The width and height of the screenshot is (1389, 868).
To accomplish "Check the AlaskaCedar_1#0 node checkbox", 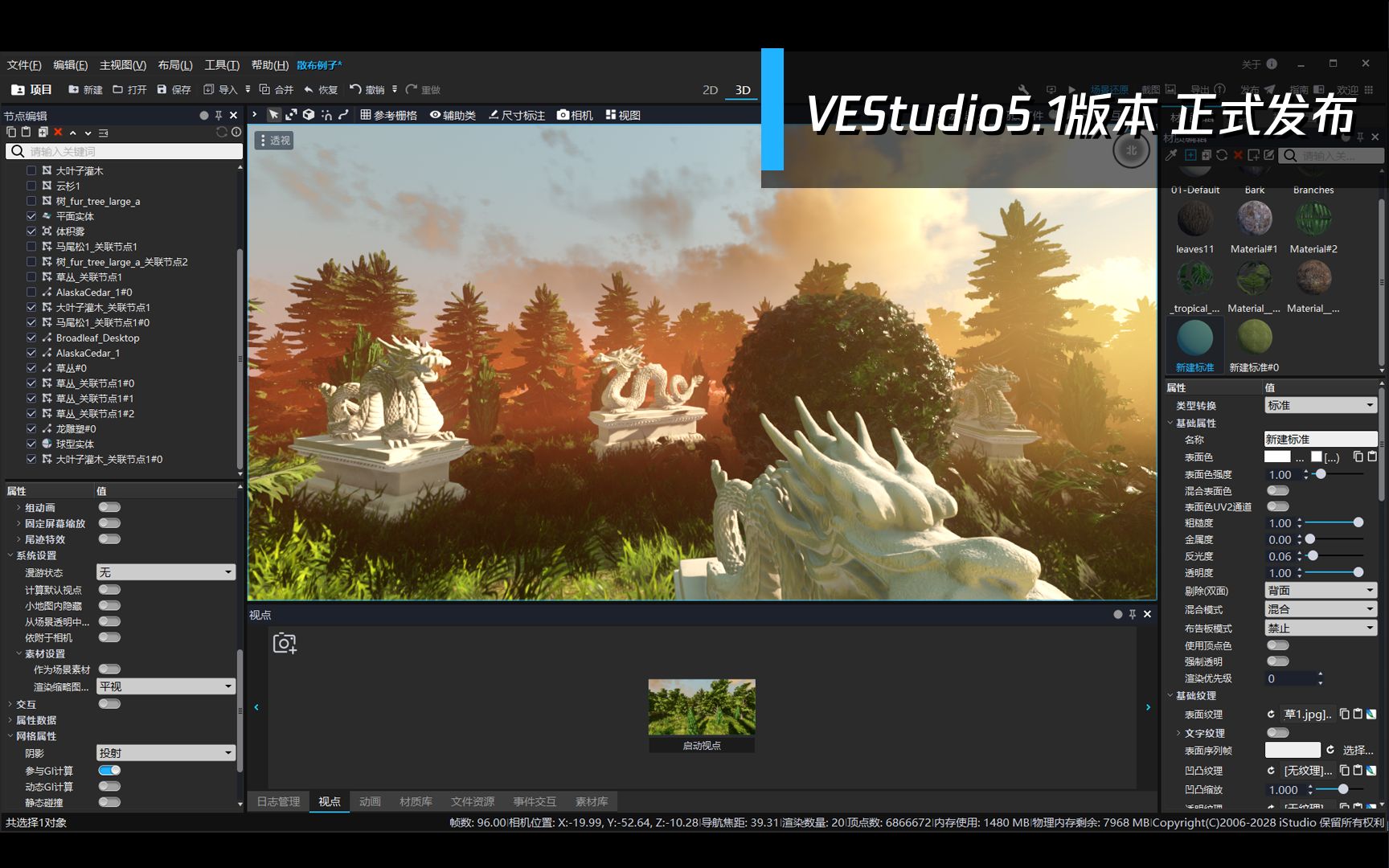I will (31, 292).
